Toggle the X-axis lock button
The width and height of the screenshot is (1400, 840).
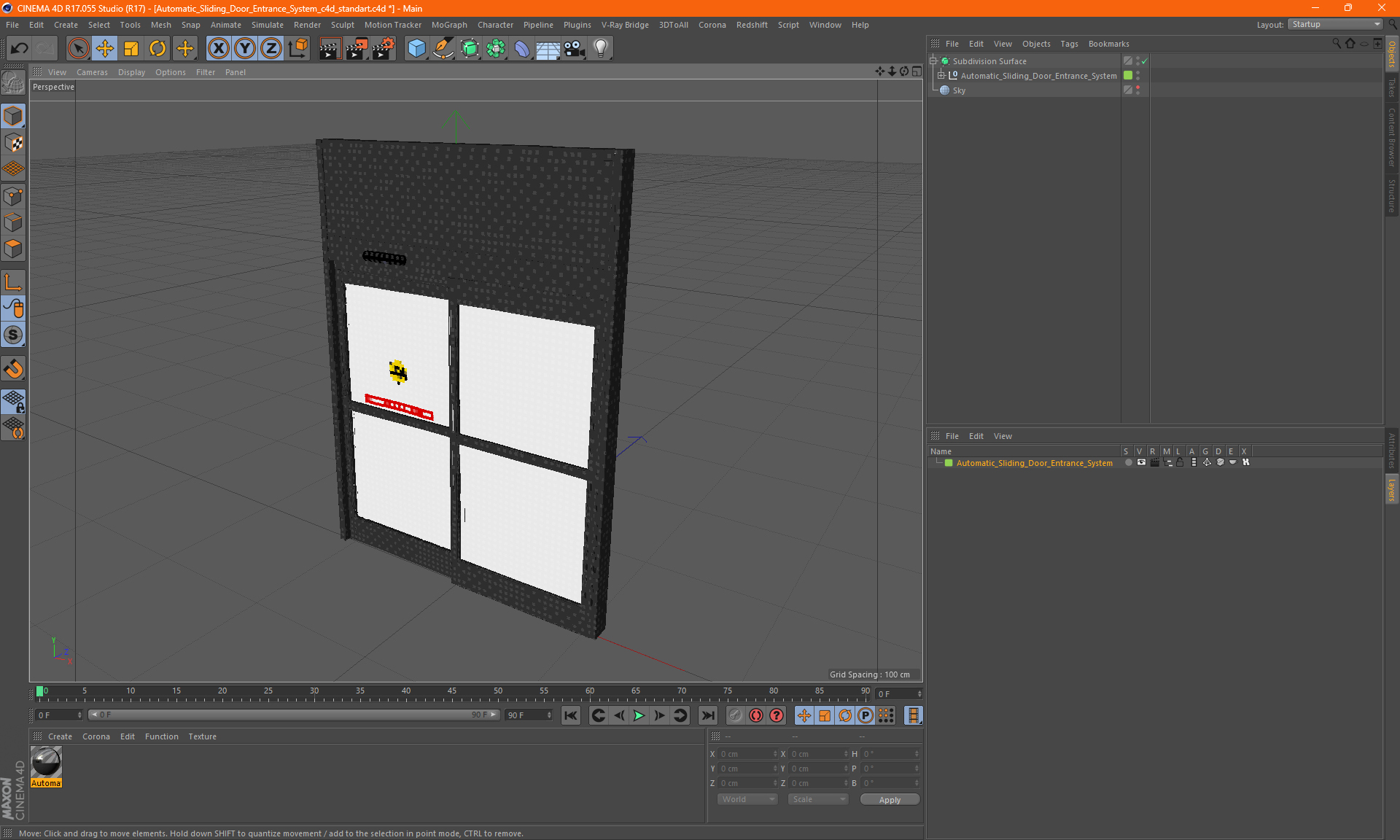tap(218, 49)
